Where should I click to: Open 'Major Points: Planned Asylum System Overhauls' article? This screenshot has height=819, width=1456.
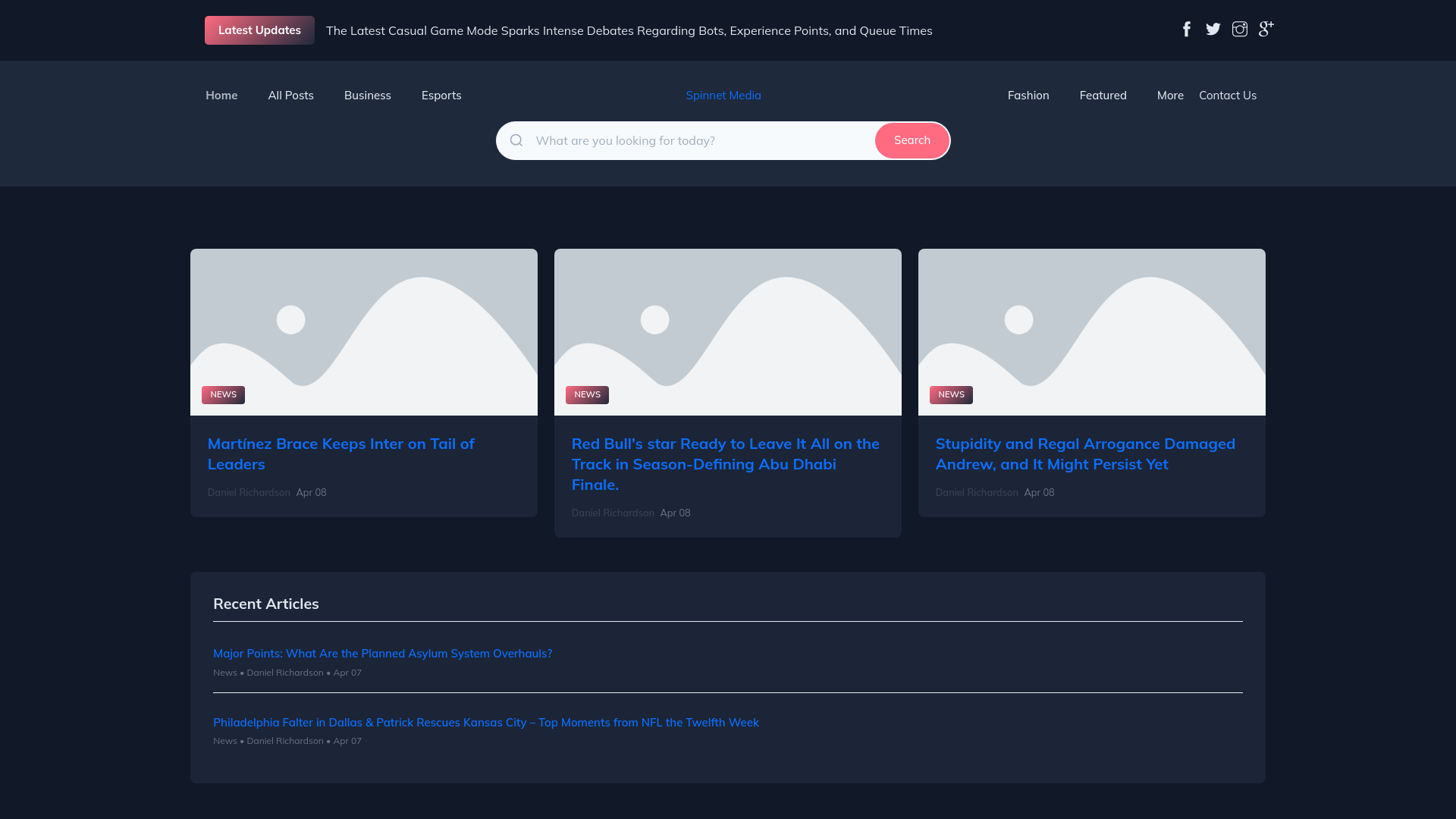tap(382, 654)
